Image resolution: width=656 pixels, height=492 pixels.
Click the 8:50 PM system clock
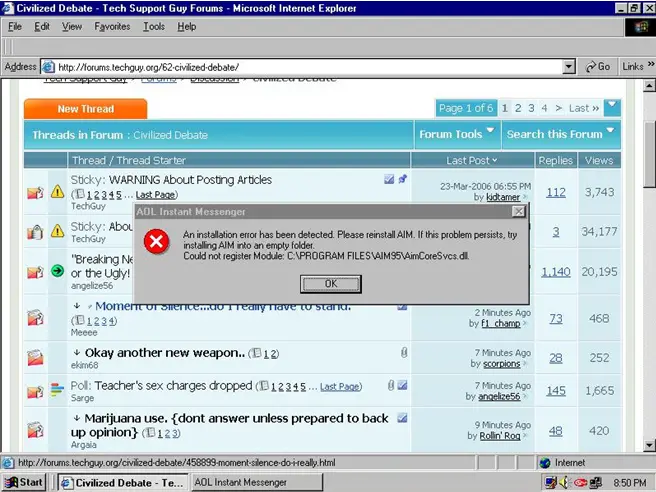pos(630,483)
